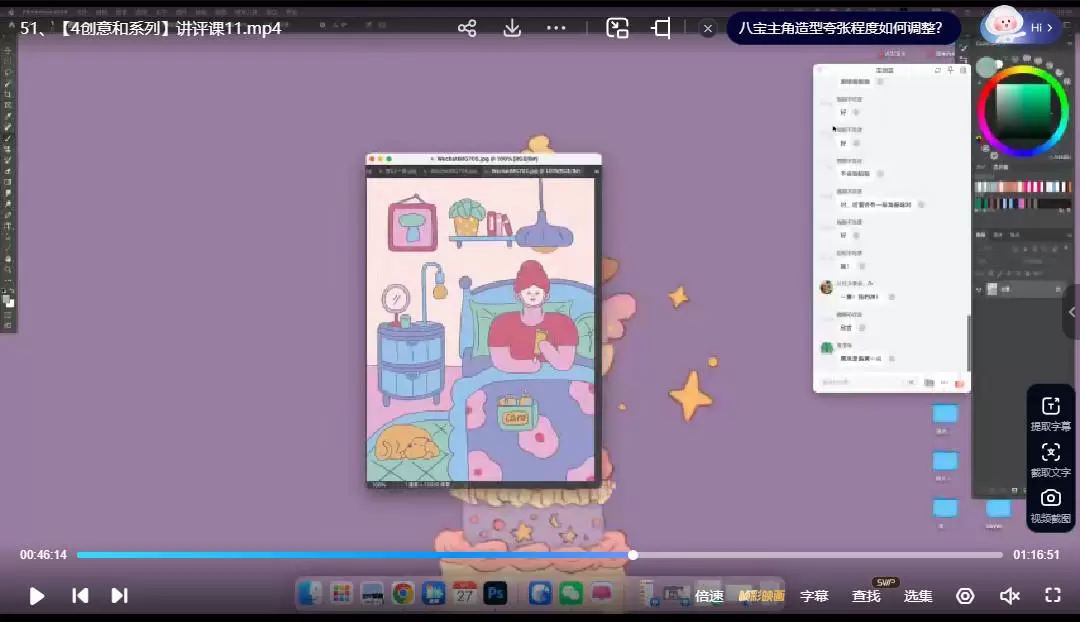Open the 字幕 subtitle options

(814, 596)
